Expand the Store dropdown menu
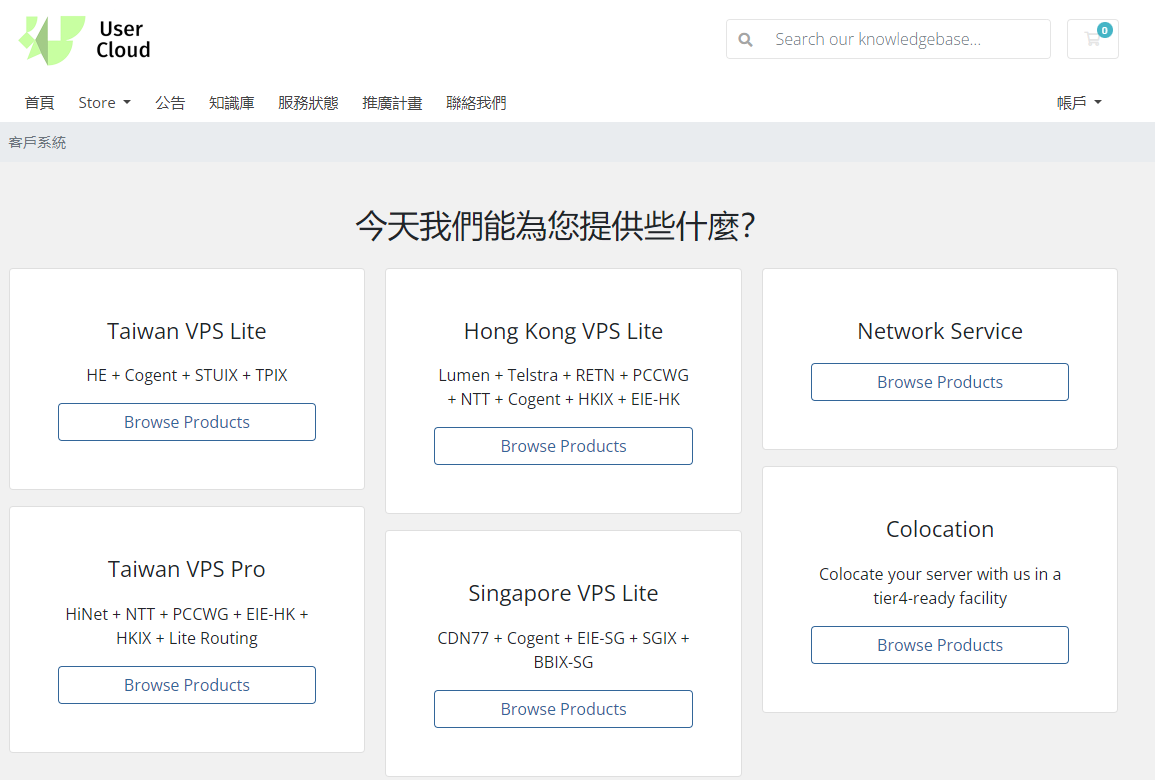This screenshot has height=780, width=1155. pyautogui.click(x=104, y=103)
